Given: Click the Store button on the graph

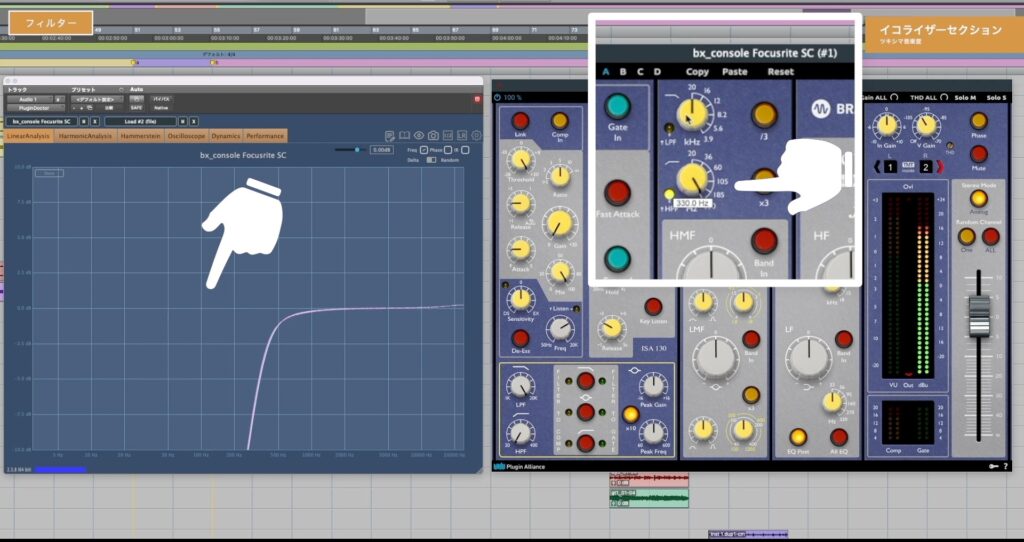Looking at the screenshot, I should (49, 173).
